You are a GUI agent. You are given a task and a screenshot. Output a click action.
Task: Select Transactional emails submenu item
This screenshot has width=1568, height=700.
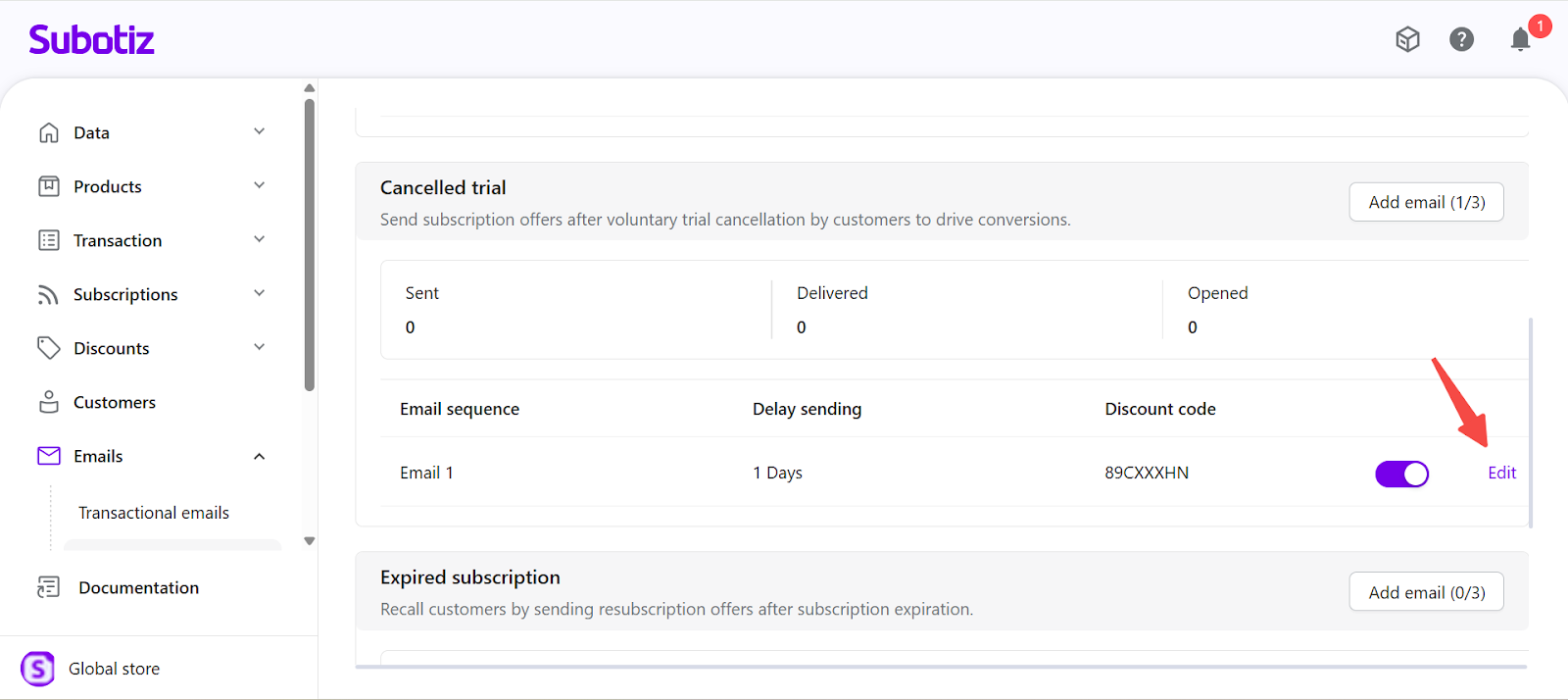[154, 513]
